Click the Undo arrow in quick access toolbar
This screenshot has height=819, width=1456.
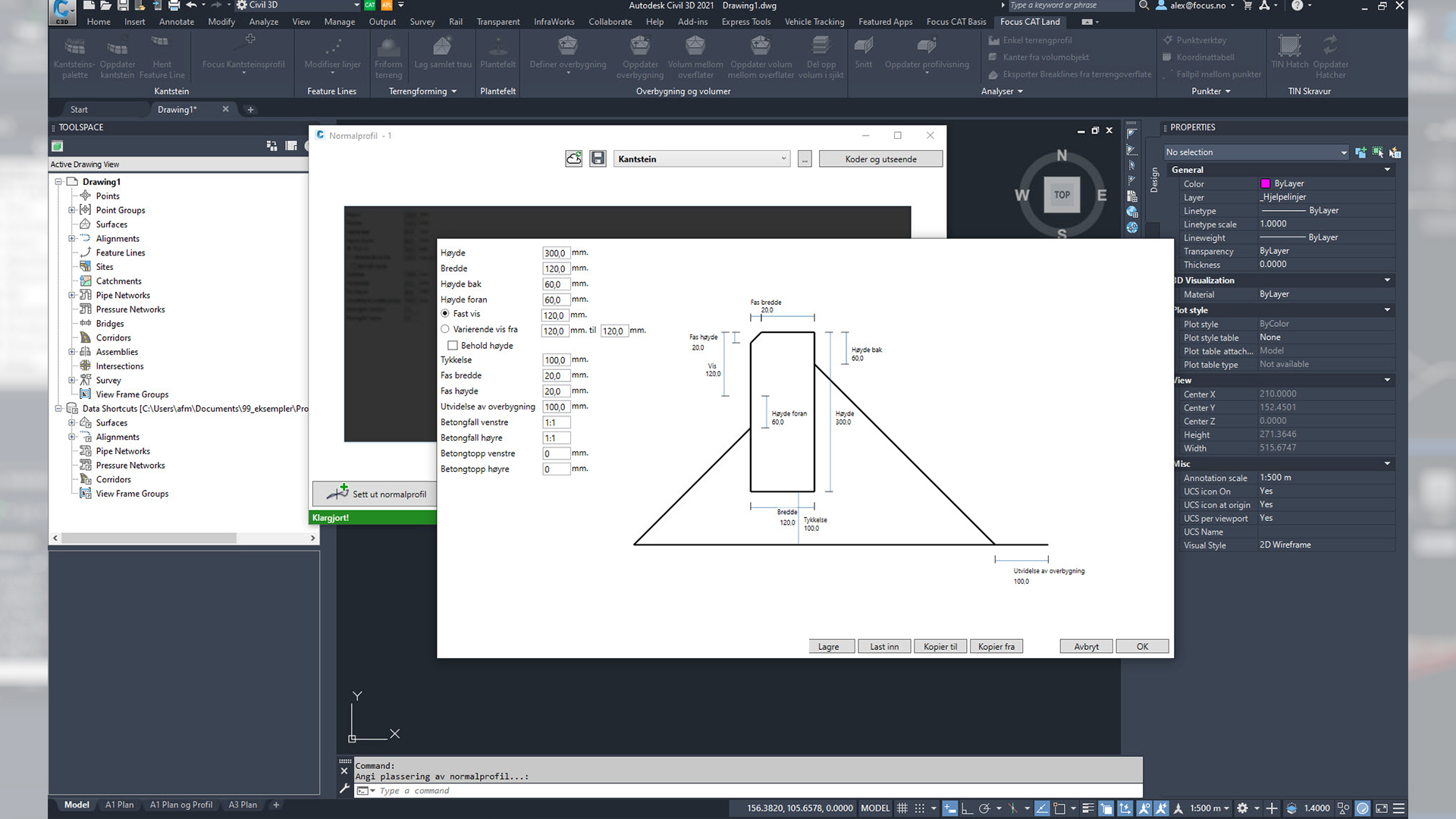click(x=191, y=5)
